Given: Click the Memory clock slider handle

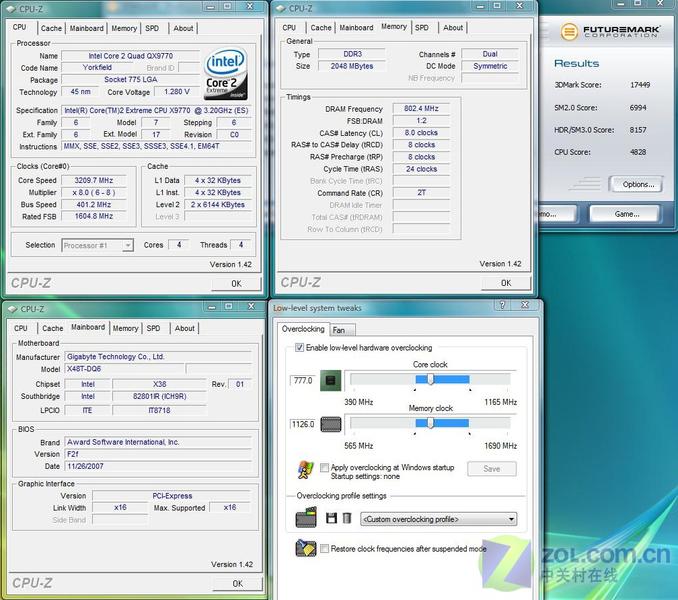Looking at the screenshot, I should click(x=430, y=423).
